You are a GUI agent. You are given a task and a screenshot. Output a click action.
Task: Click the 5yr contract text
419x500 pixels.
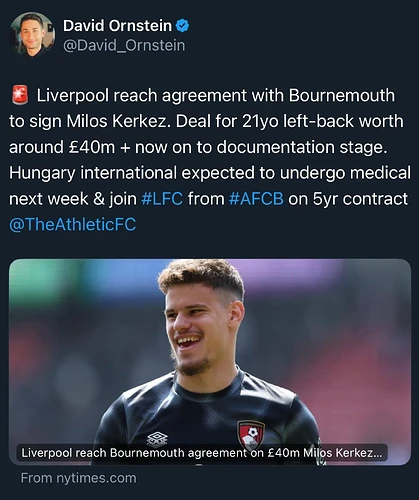pos(360,199)
